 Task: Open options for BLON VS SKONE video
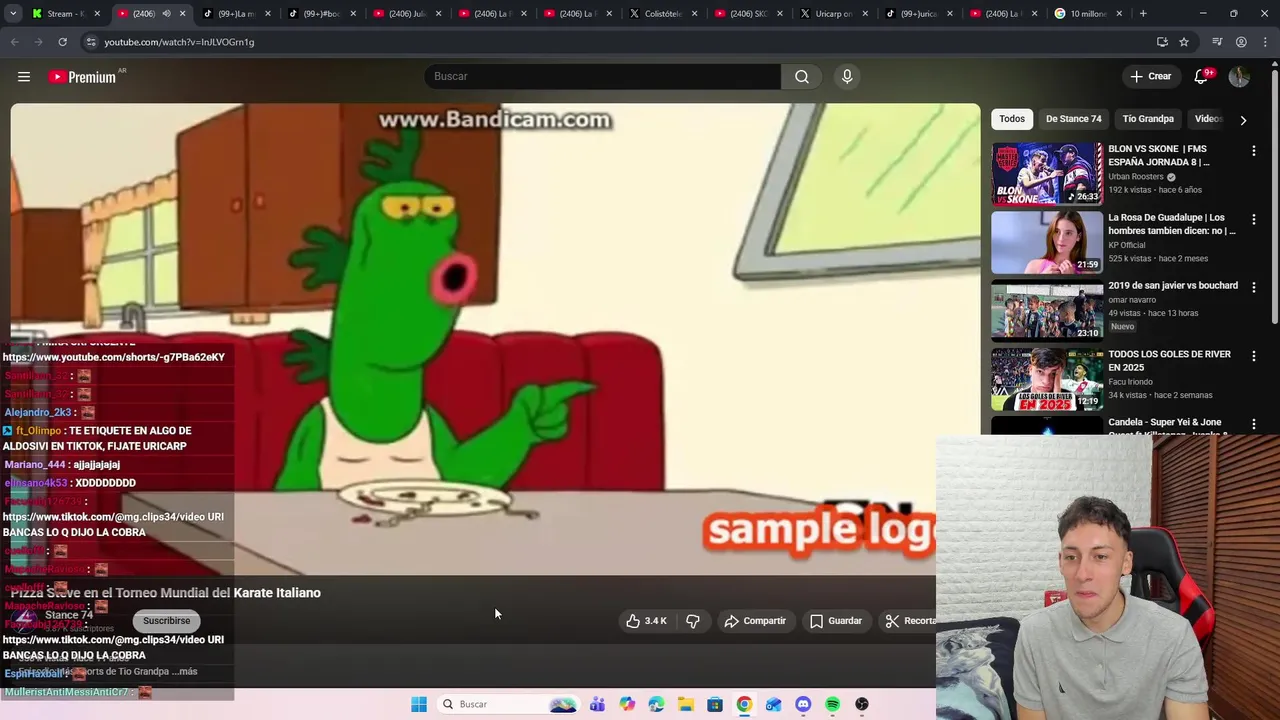click(1254, 150)
